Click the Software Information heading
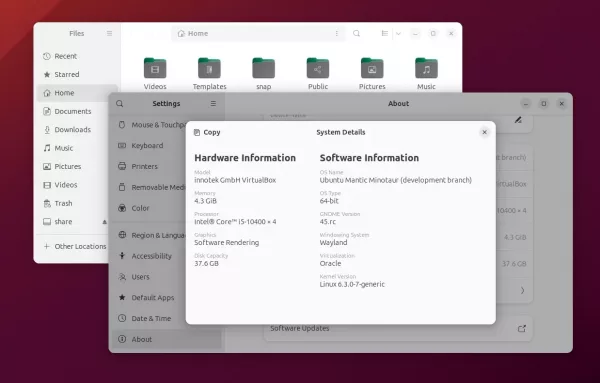The width and height of the screenshot is (600, 383). (x=369, y=158)
